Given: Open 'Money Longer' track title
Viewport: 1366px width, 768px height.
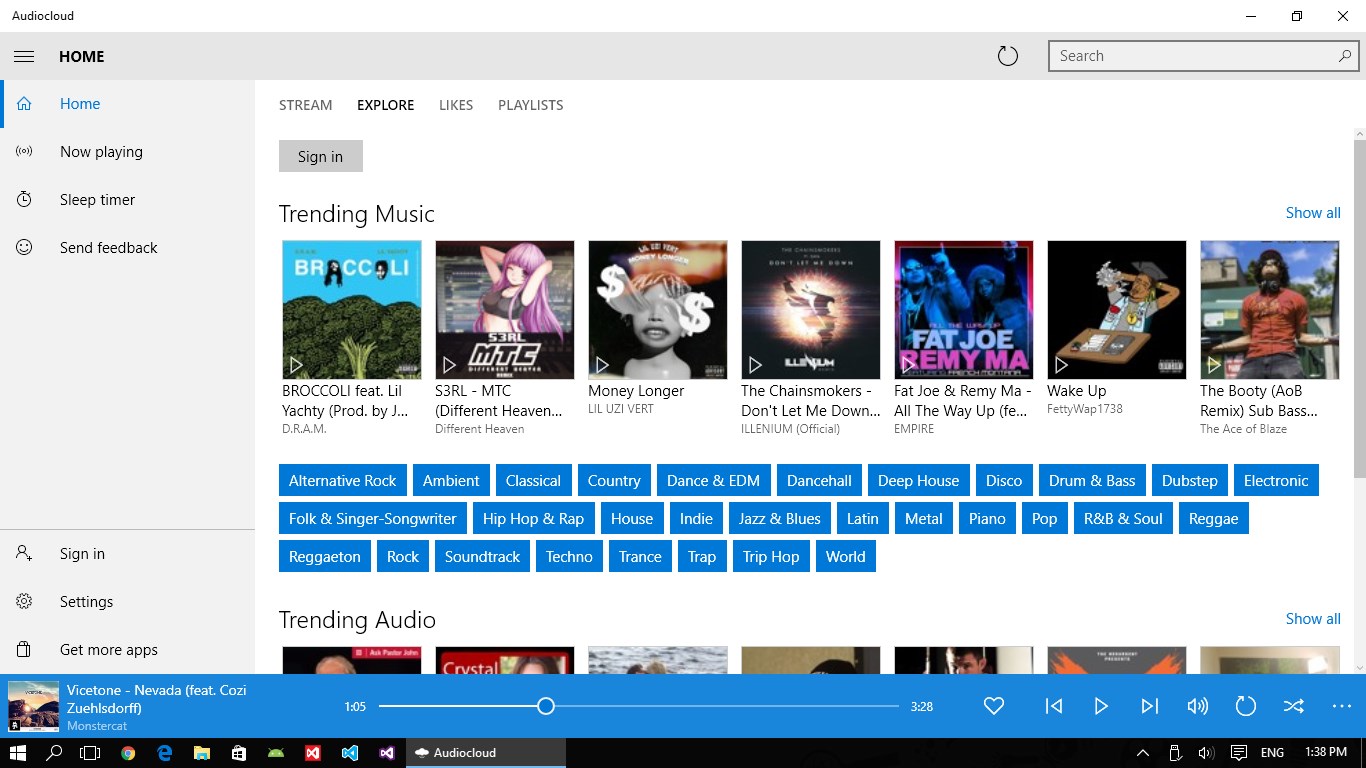Looking at the screenshot, I should [636, 391].
